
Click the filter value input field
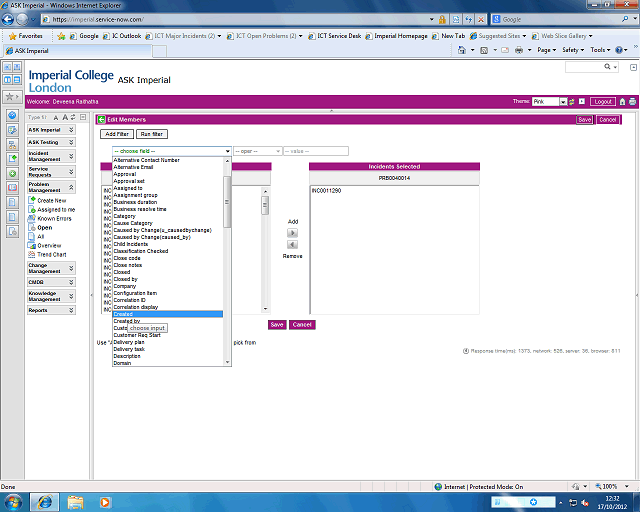pyautogui.click(x=315, y=151)
